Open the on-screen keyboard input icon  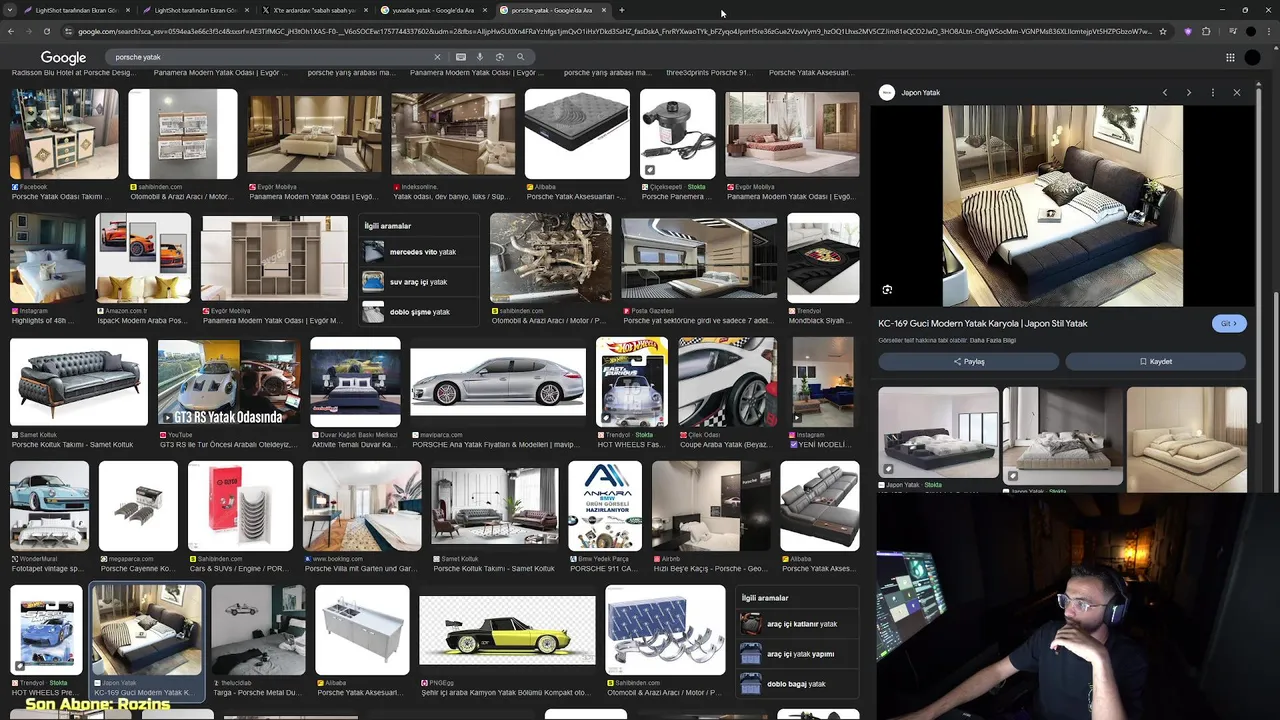coord(460,57)
